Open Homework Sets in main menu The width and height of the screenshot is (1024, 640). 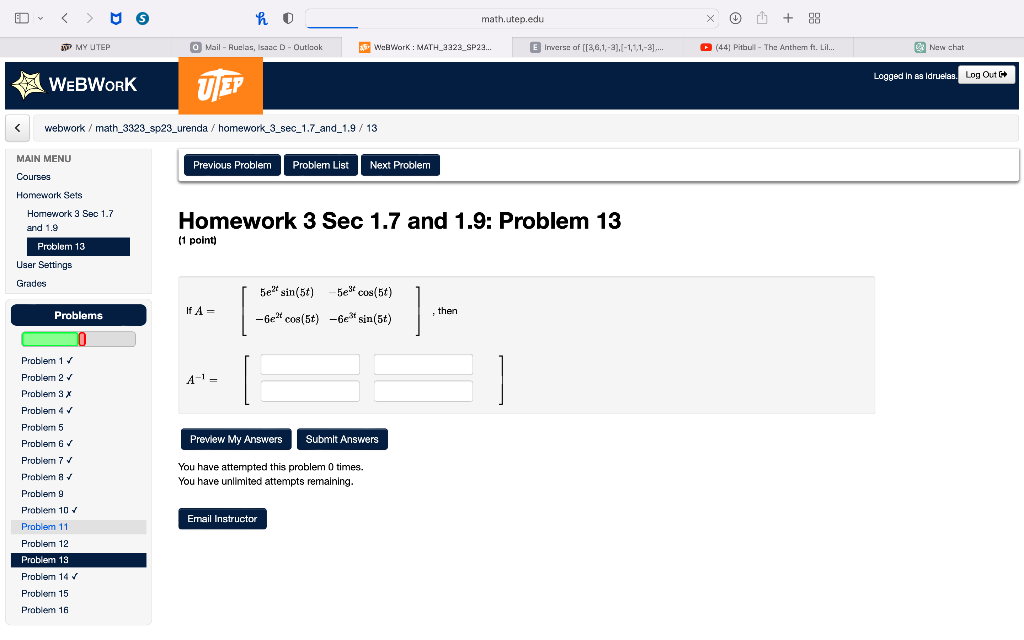click(49, 195)
